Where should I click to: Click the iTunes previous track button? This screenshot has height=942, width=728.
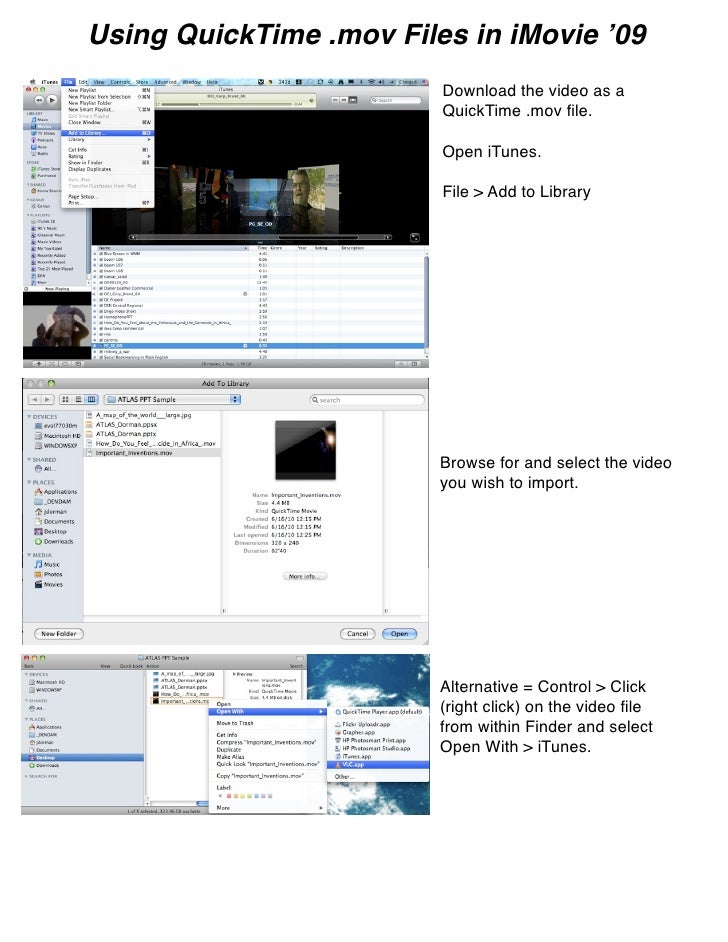coord(39,100)
